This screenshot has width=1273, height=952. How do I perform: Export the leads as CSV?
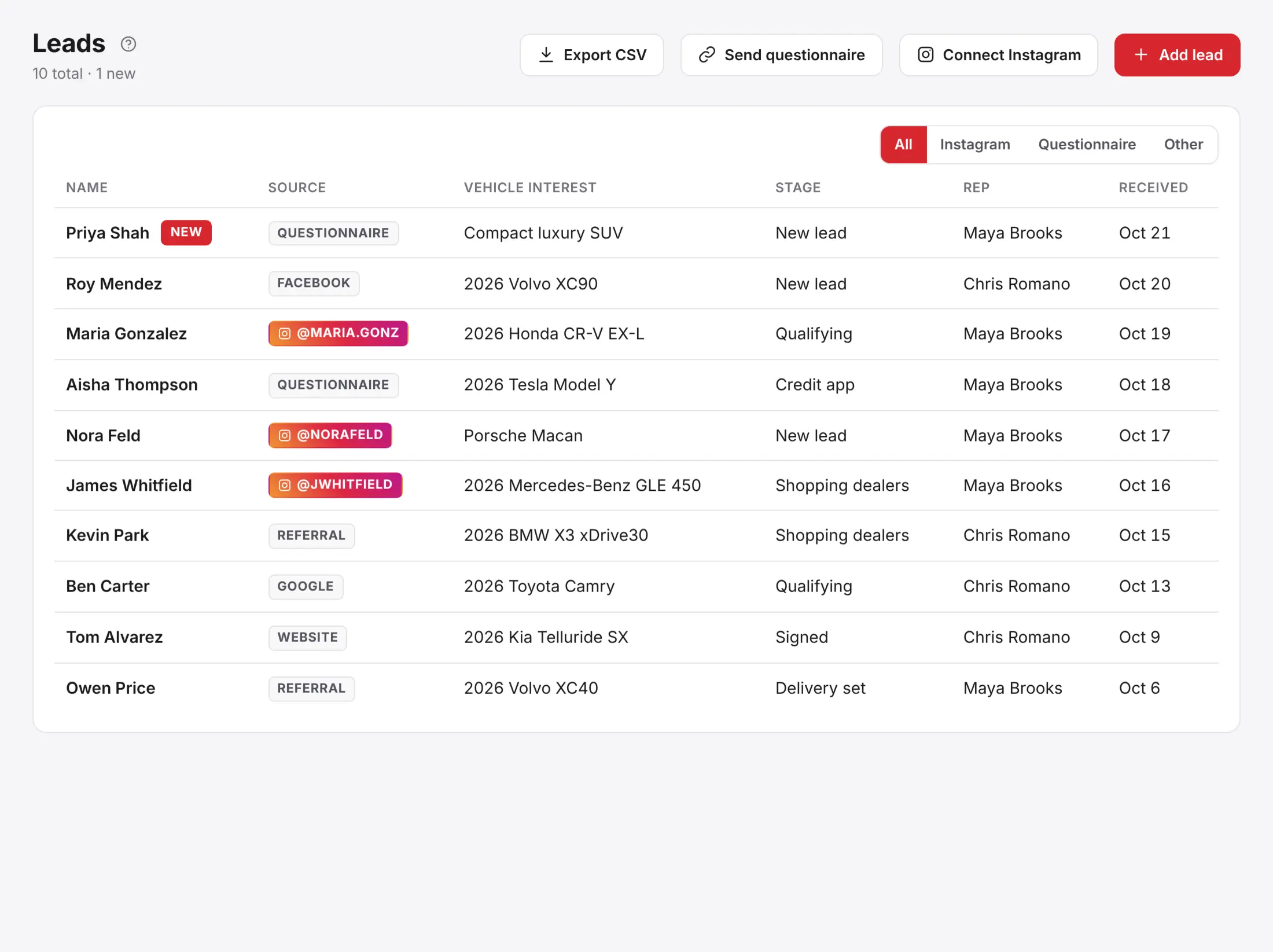(x=591, y=55)
